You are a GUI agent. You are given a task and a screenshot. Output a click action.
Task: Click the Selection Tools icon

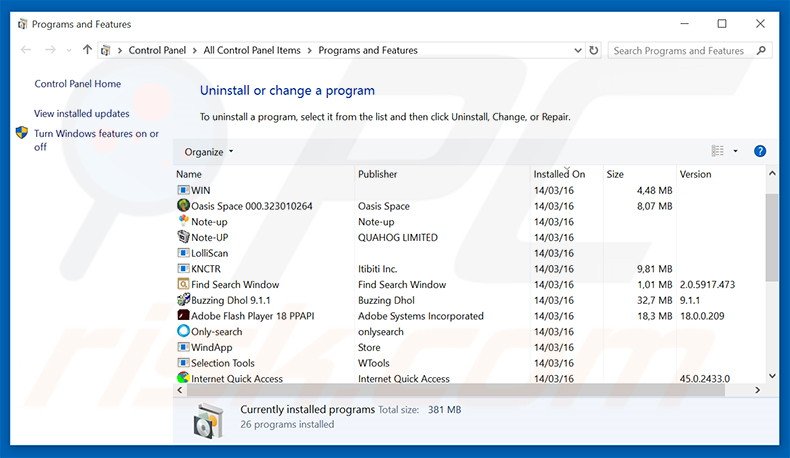183,363
